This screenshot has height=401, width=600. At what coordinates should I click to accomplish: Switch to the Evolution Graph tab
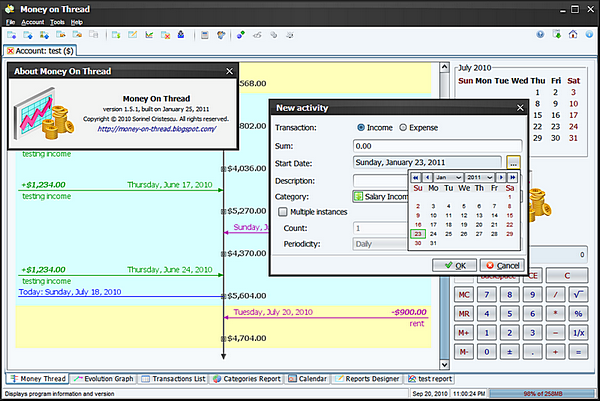[x=104, y=379]
